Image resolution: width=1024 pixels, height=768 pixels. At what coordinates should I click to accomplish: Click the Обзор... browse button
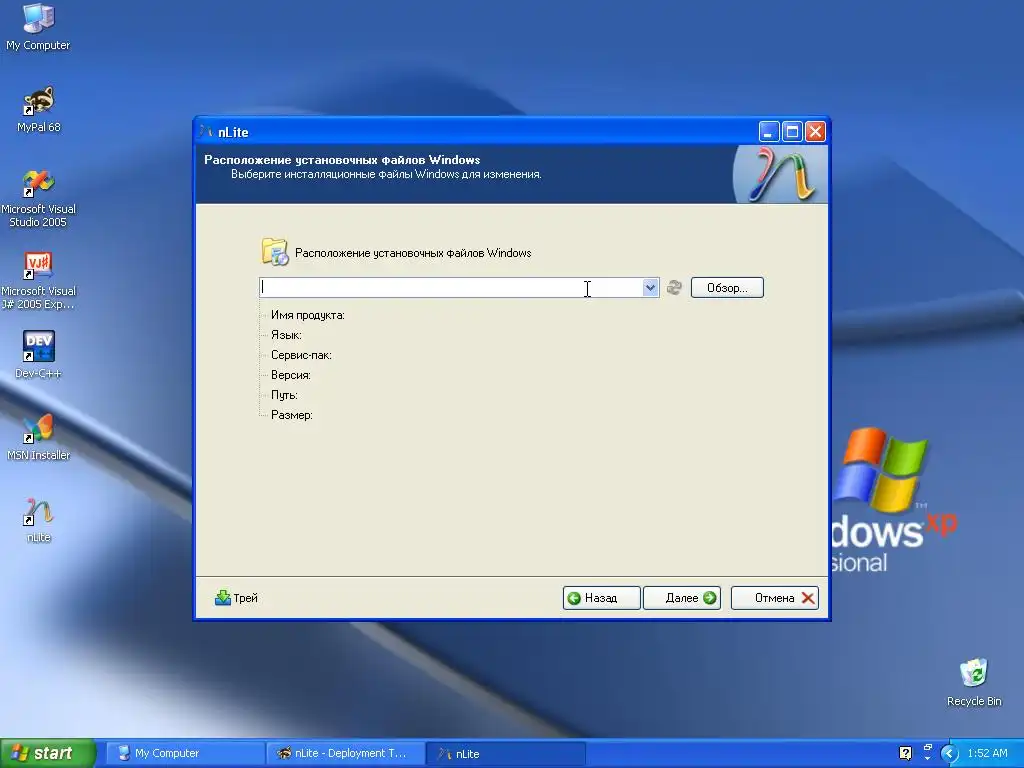(x=727, y=287)
